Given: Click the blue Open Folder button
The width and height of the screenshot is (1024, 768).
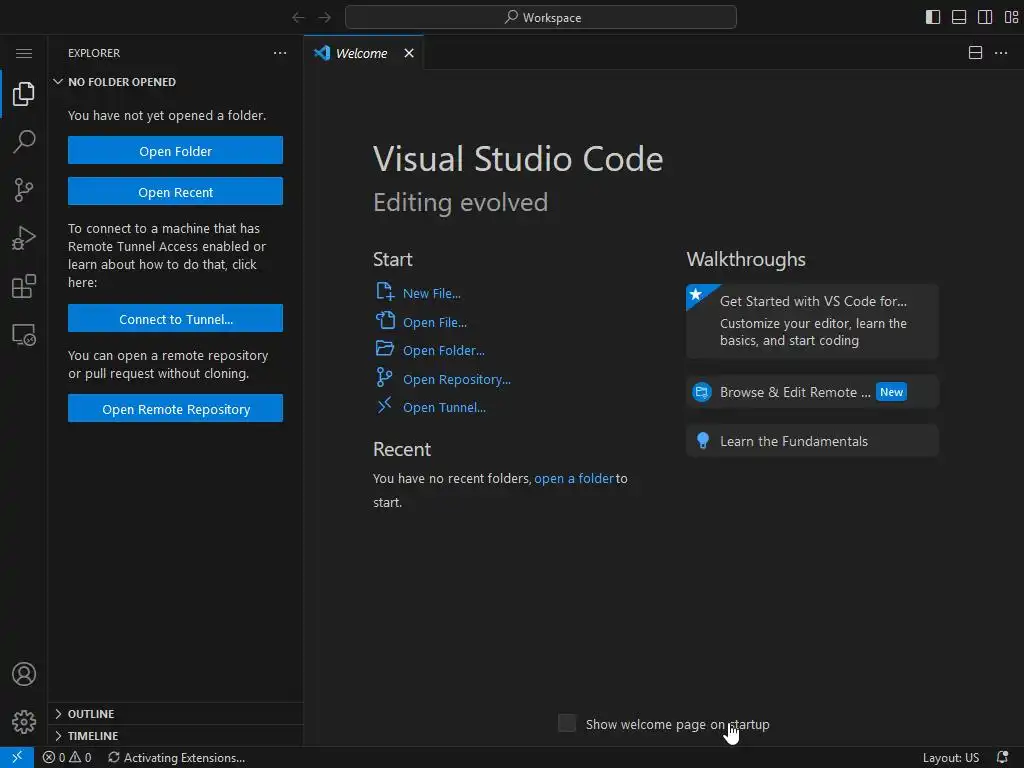Looking at the screenshot, I should [176, 151].
